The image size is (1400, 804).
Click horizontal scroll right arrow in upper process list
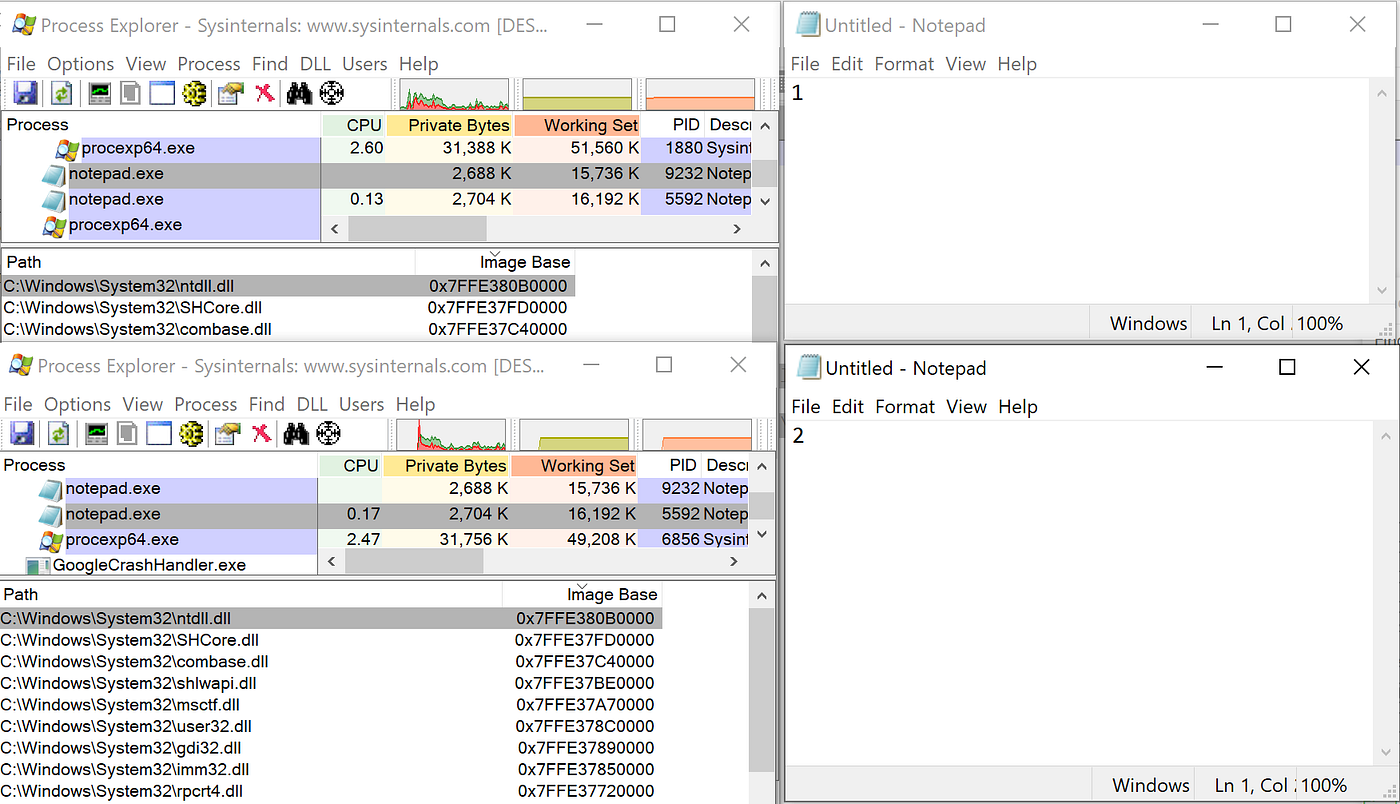coord(737,228)
